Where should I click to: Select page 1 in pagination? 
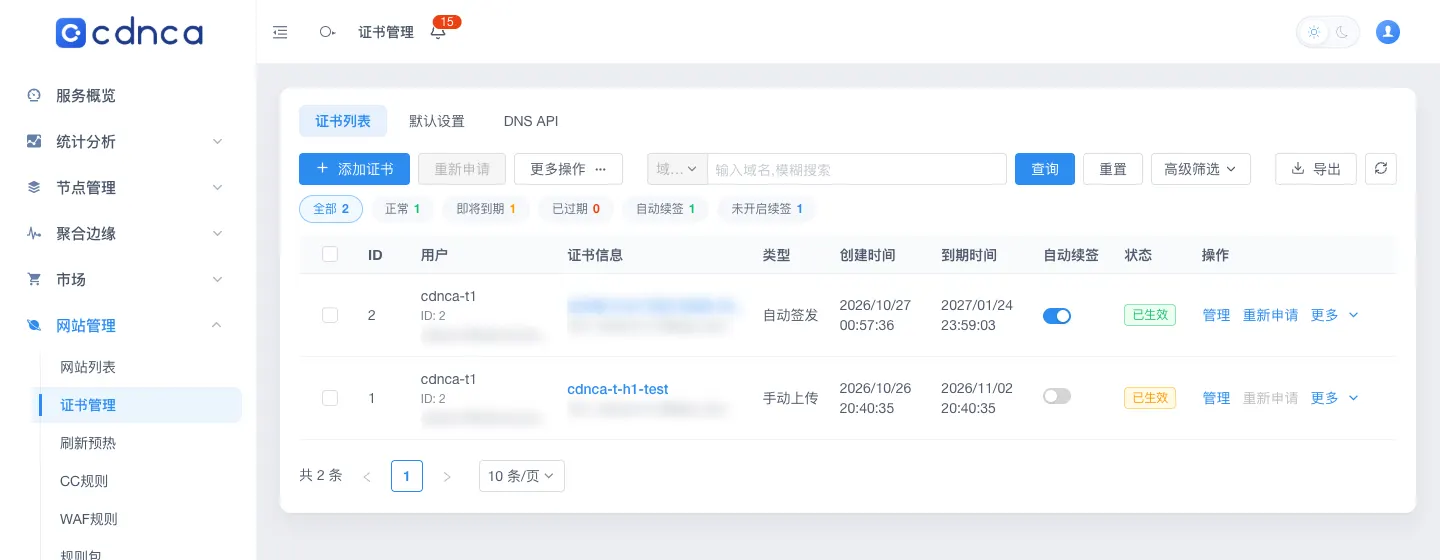pyautogui.click(x=407, y=476)
